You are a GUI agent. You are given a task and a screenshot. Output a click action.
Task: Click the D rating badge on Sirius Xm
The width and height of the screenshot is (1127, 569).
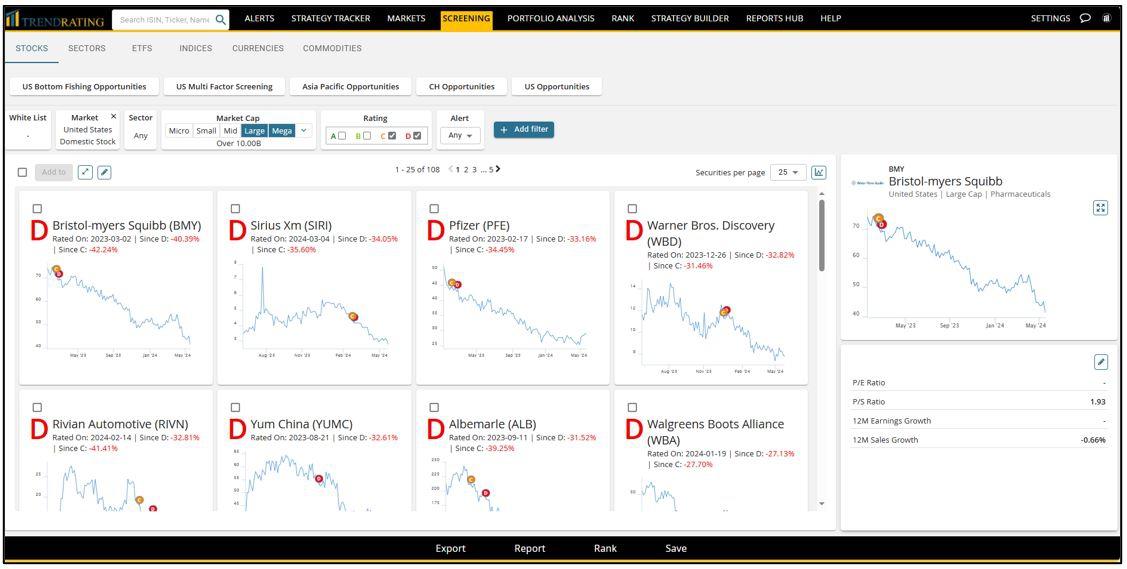[x=237, y=231]
